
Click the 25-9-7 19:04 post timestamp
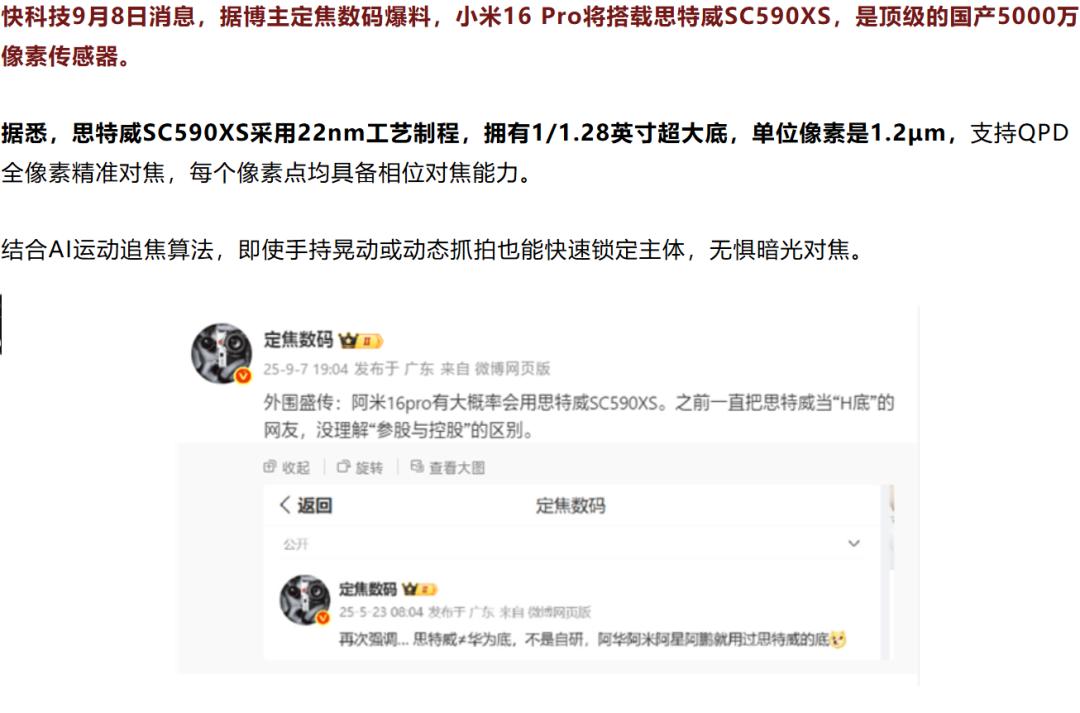pyautogui.click(x=306, y=369)
